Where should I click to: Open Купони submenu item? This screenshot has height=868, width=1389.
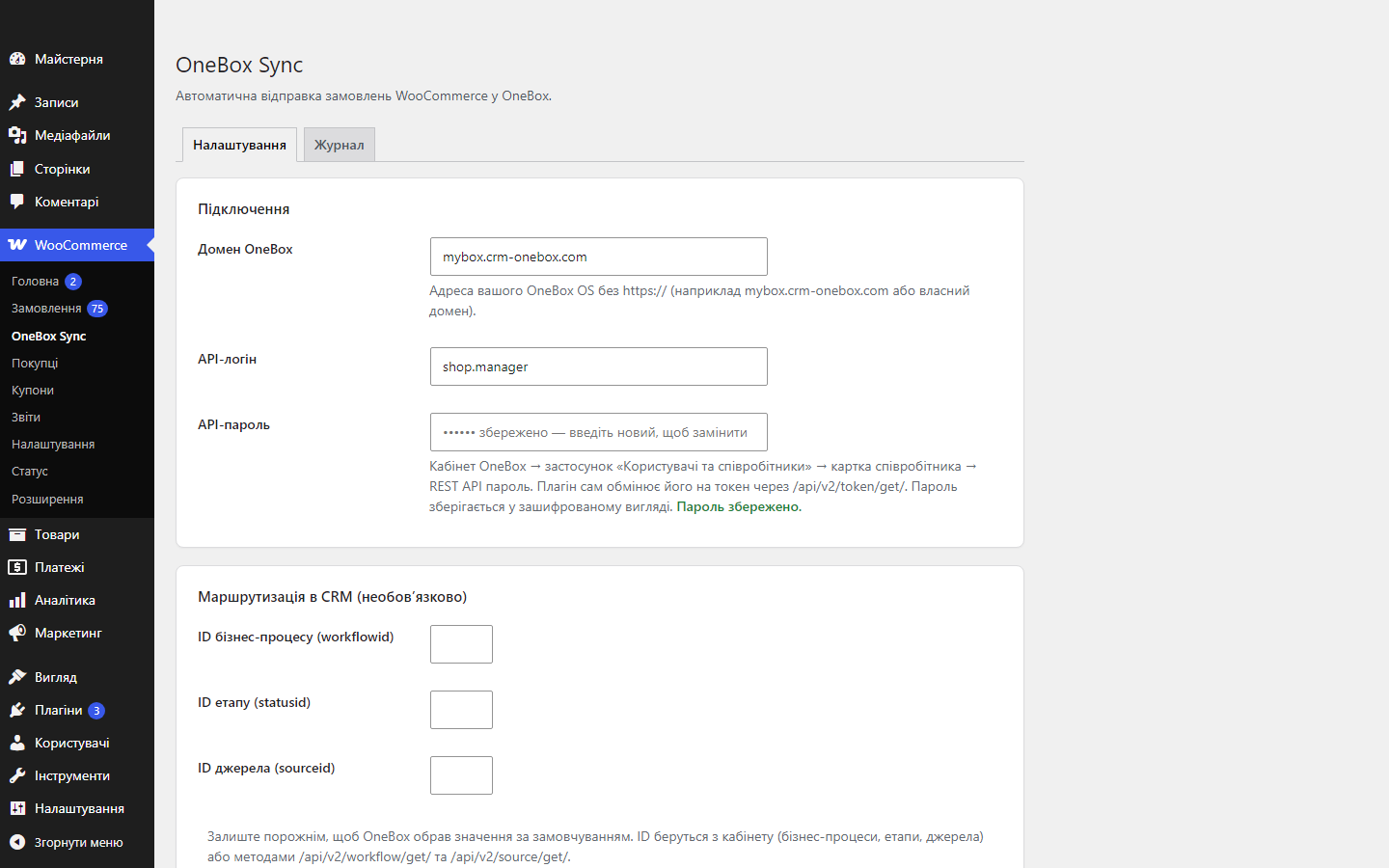pos(33,391)
